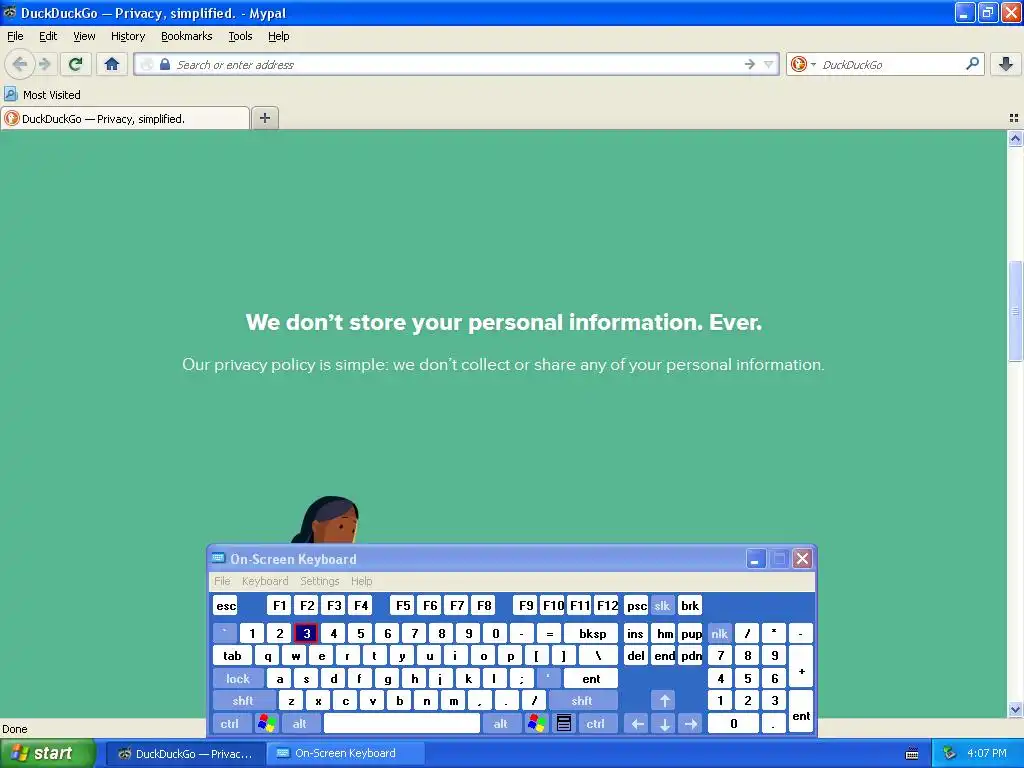Click the tab key
The image size is (1024, 768).
[x=232, y=656]
